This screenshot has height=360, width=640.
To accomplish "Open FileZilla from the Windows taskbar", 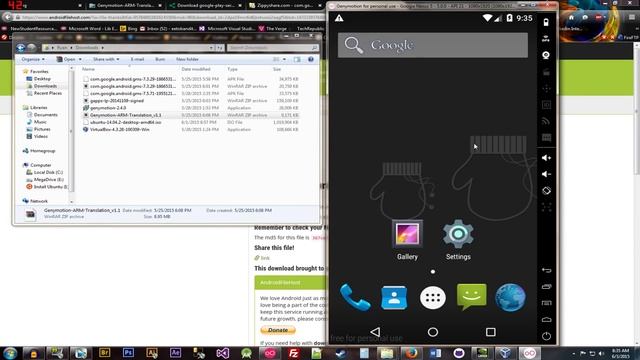I will click(x=293, y=353).
